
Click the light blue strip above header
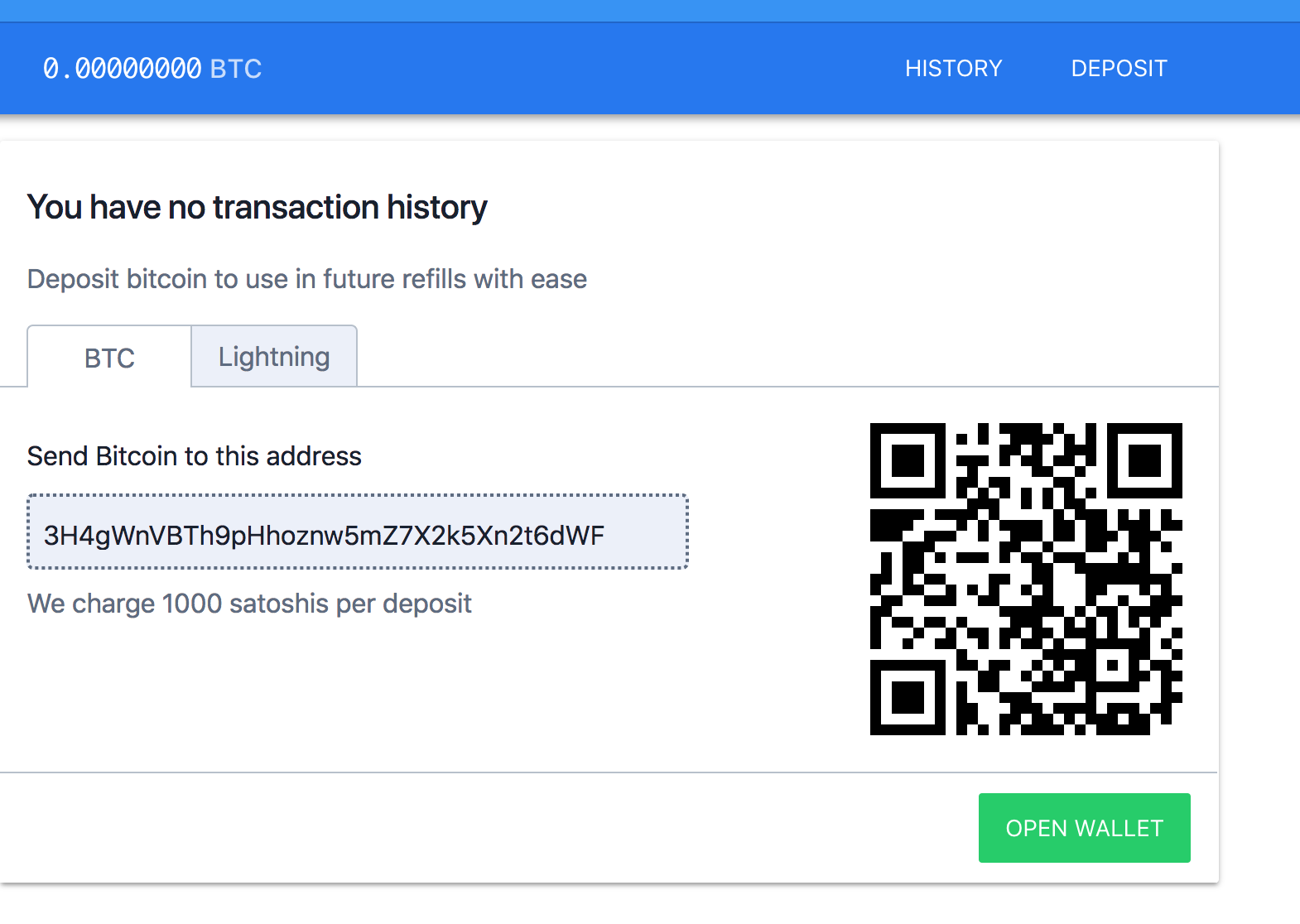(650, 11)
